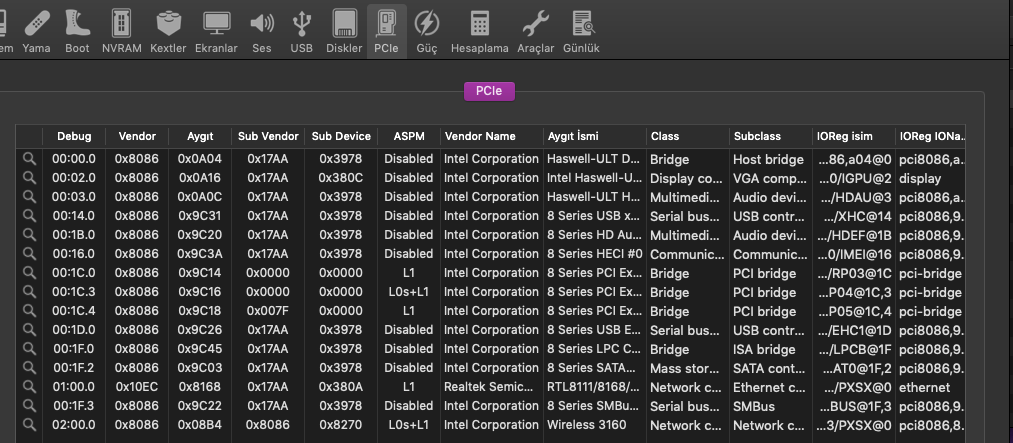This screenshot has width=1013, height=443.
Task: Sort table by Vendor column header
Action: tap(137, 136)
